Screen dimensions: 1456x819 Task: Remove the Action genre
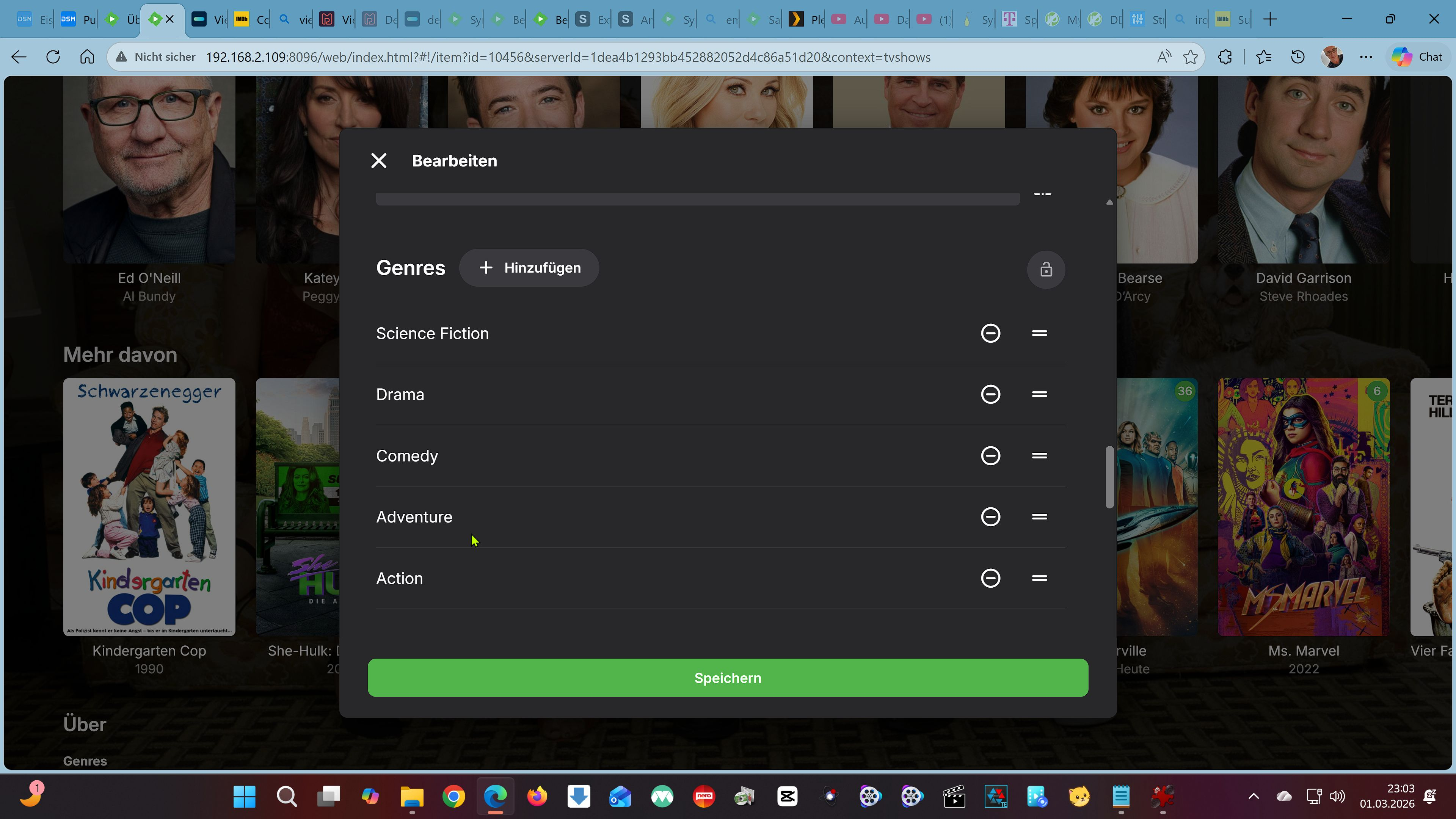(x=990, y=577)
